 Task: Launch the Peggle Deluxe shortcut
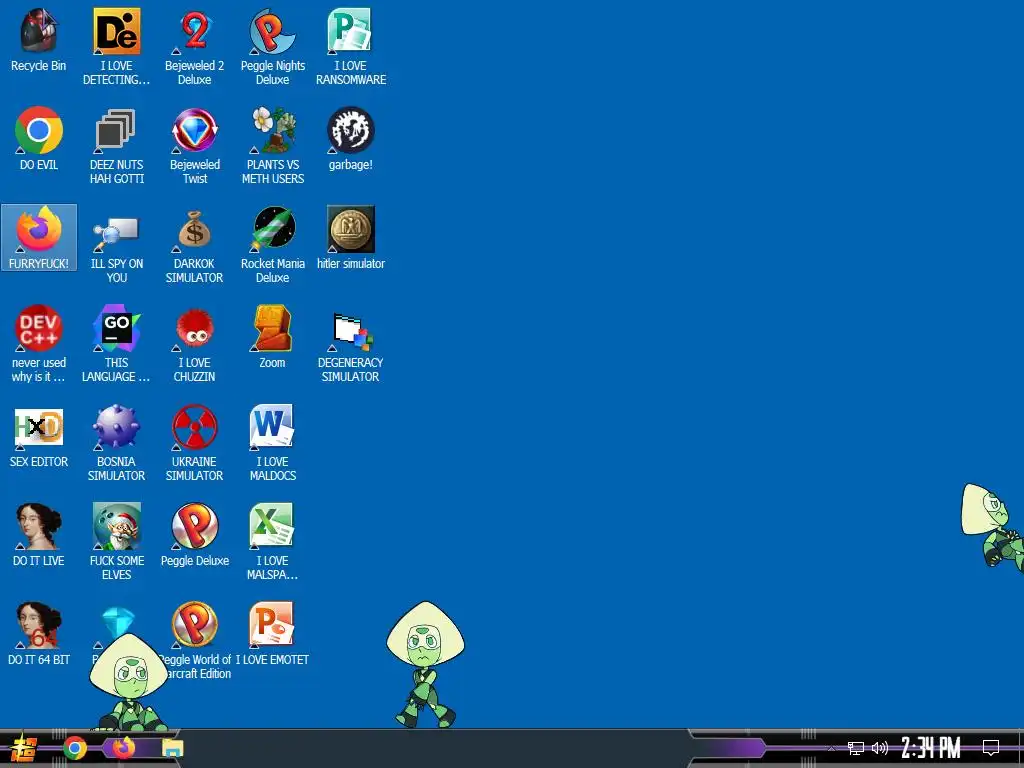[195, 535]
